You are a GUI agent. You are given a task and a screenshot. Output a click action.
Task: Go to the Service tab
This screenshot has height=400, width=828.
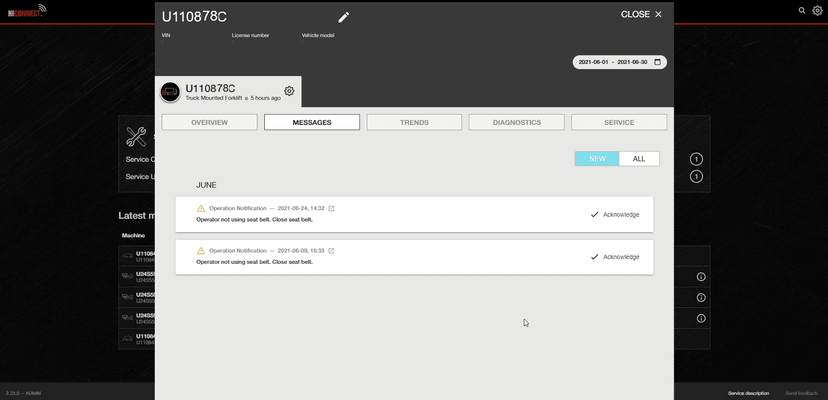pos(618,122)
